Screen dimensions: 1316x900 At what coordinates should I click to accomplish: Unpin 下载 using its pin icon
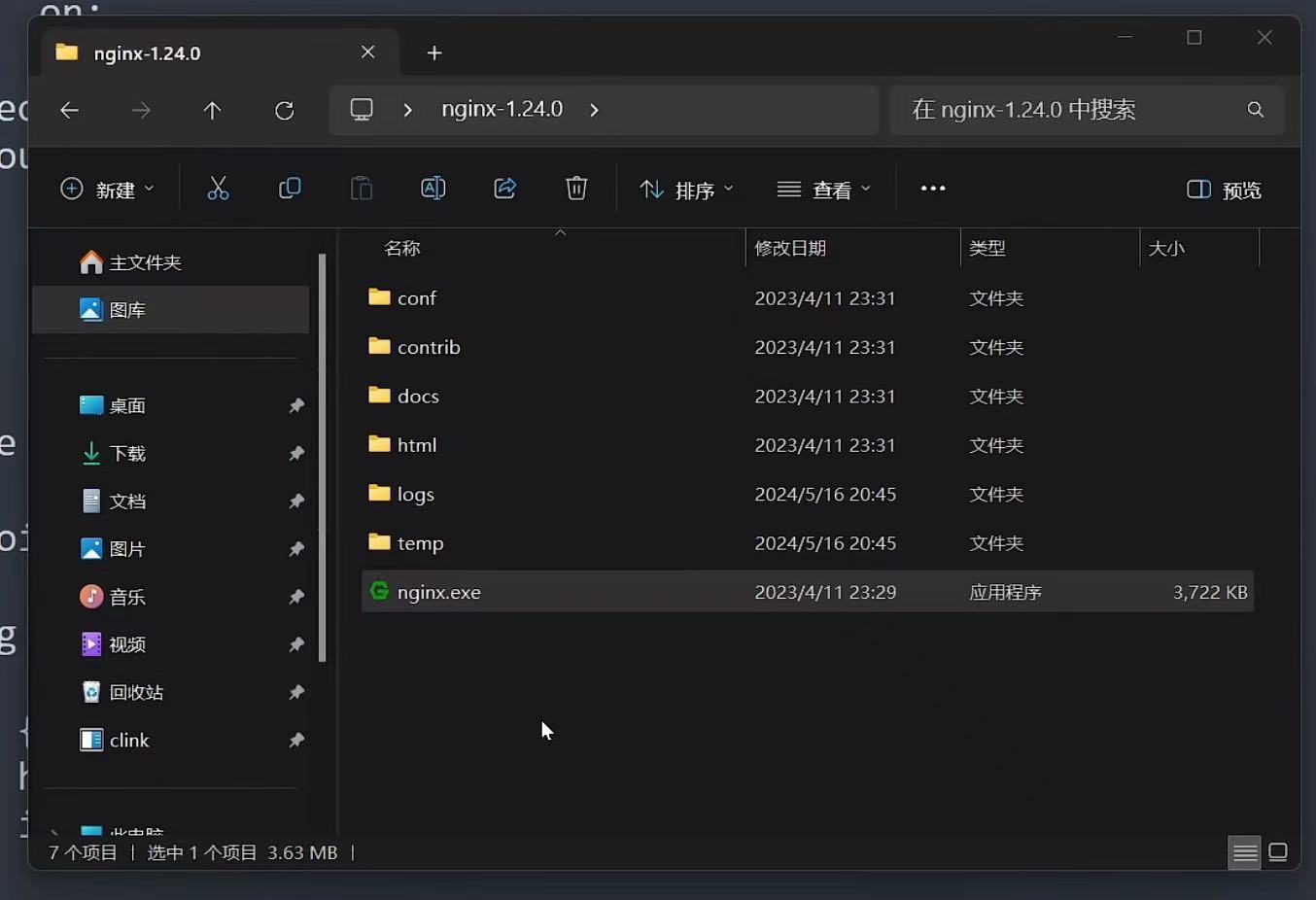(296, 454)
